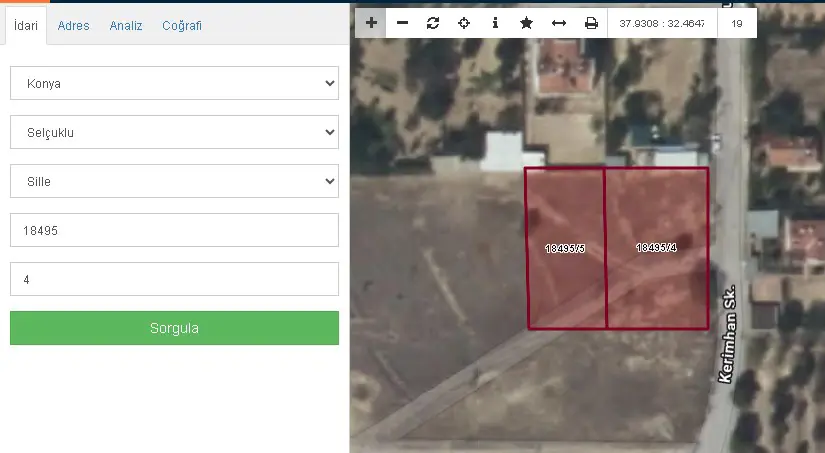The width and height of the screenshot is (825, 453).
Task: Switch to the Adres tab
Action: [x=73, y=25]
